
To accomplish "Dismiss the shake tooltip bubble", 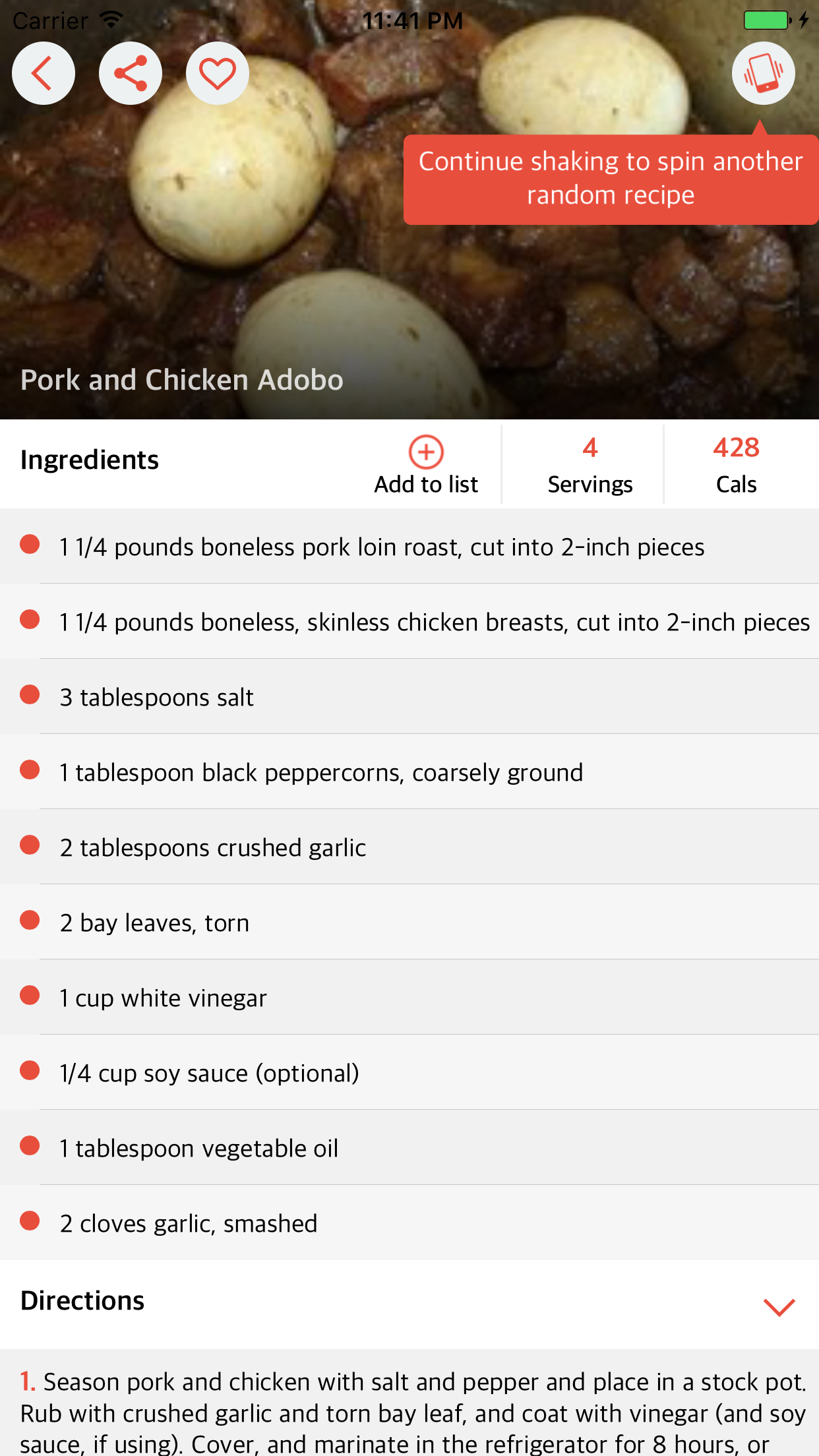I will tap(611, 179).
